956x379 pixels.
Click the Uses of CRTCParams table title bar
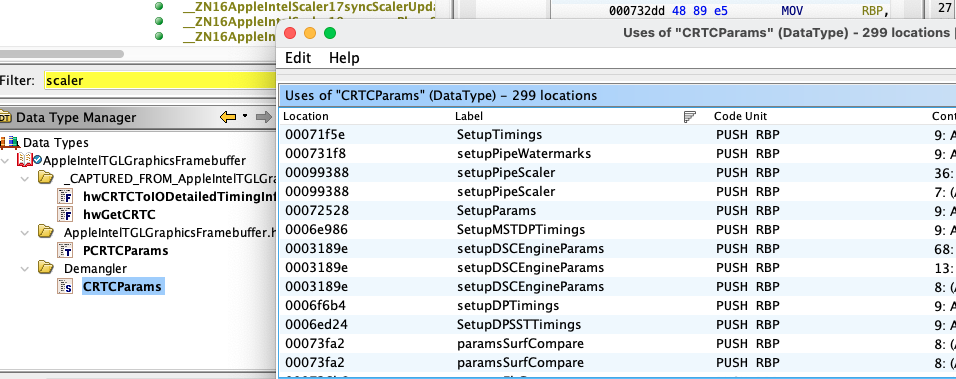click(617, 96)
